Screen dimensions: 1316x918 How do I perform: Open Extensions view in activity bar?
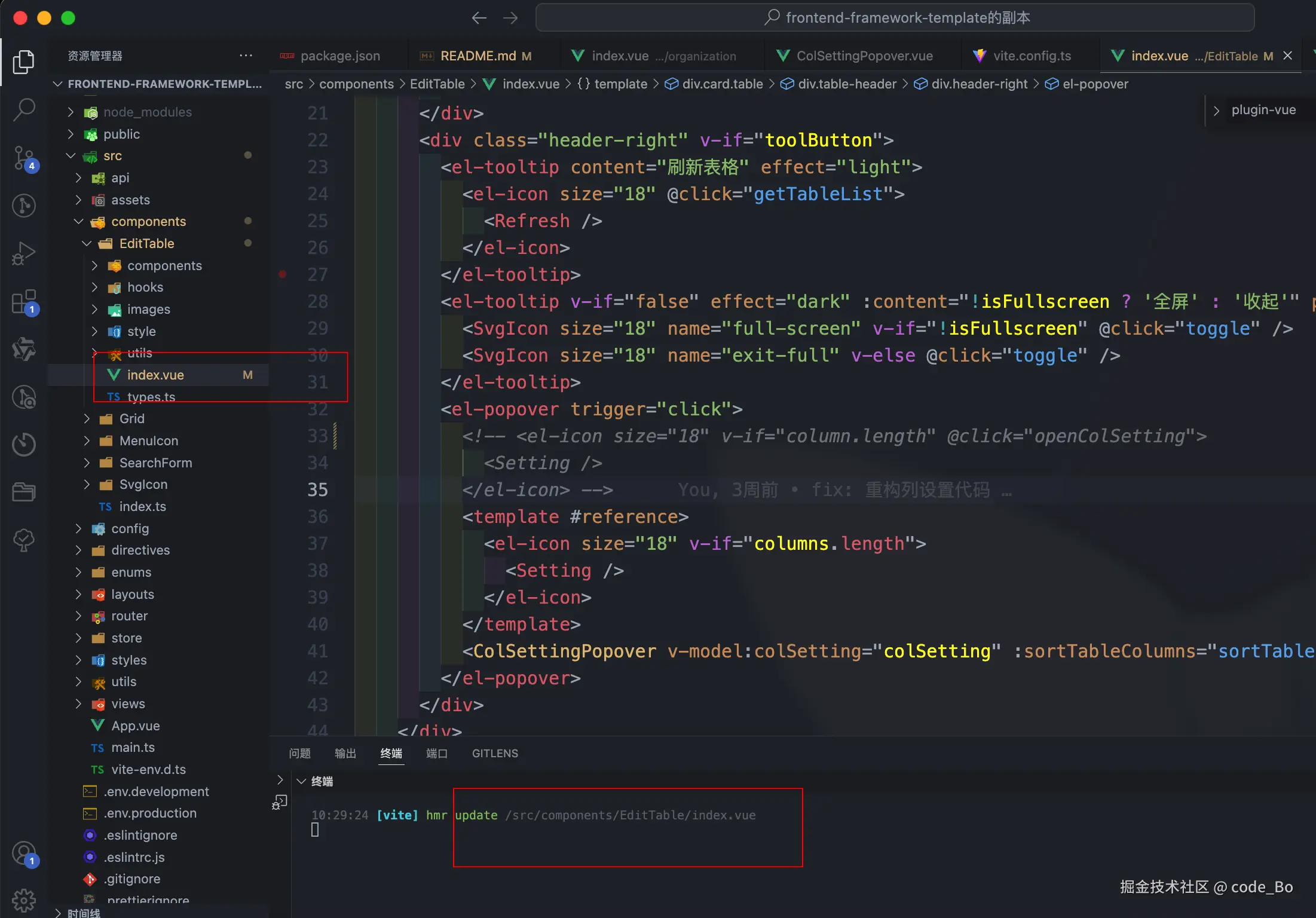[24, 302]
